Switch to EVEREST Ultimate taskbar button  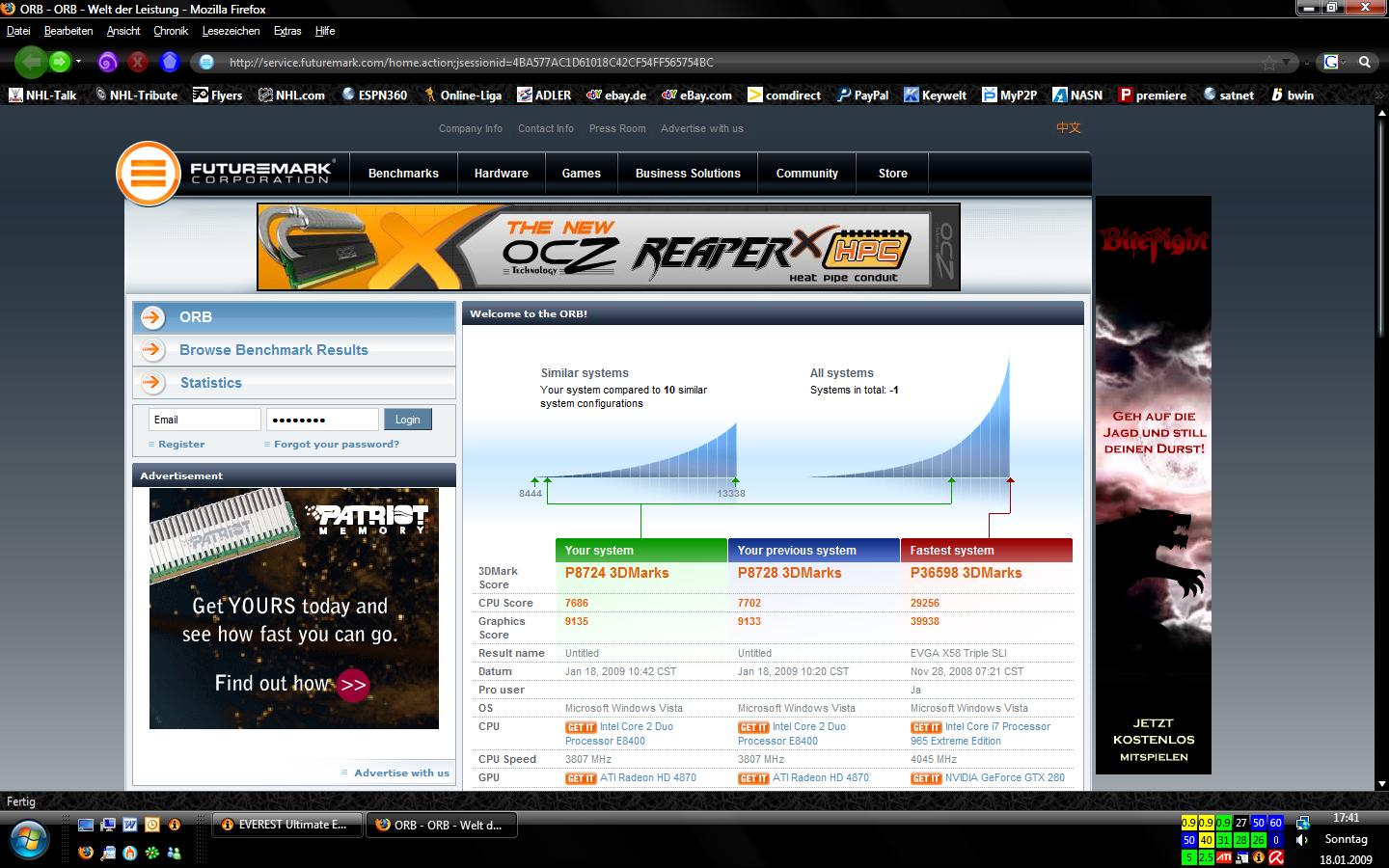287,825
